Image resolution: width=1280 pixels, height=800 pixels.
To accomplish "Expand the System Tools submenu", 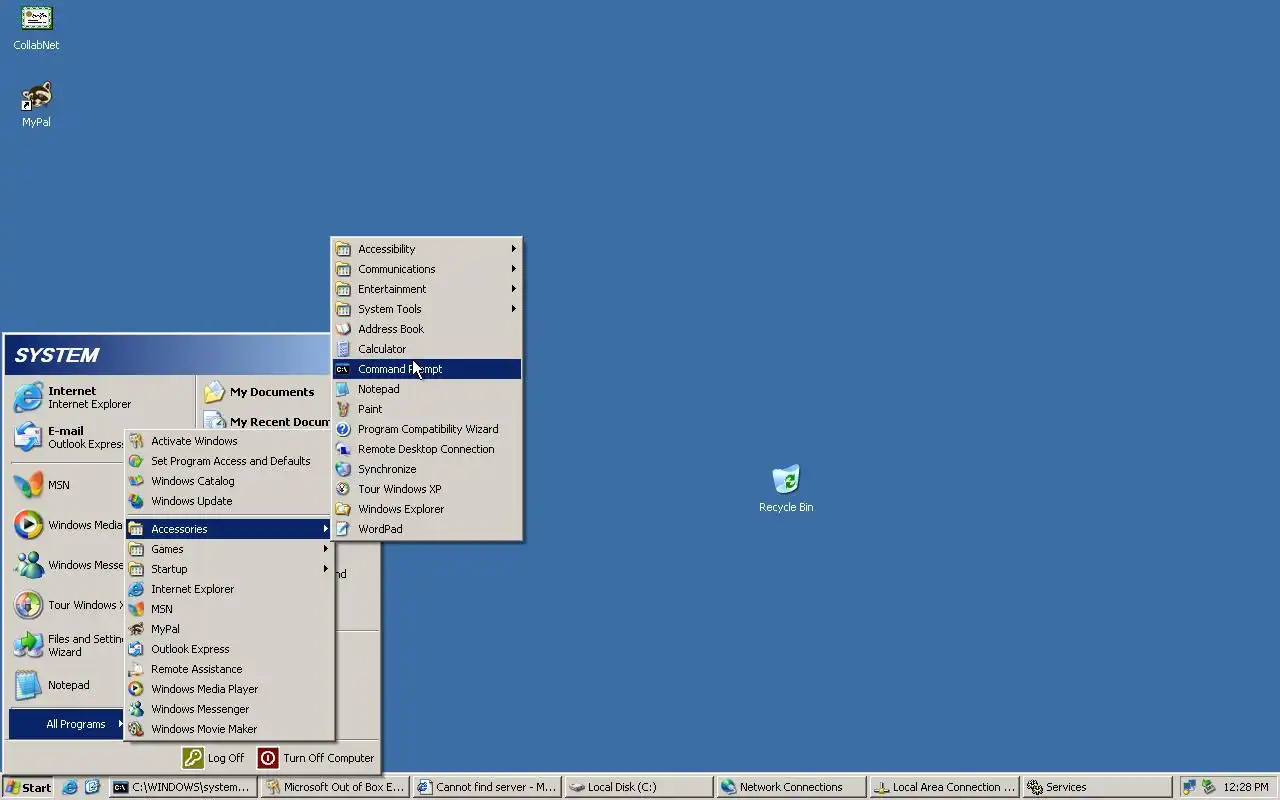I will (x=427, y=309).
